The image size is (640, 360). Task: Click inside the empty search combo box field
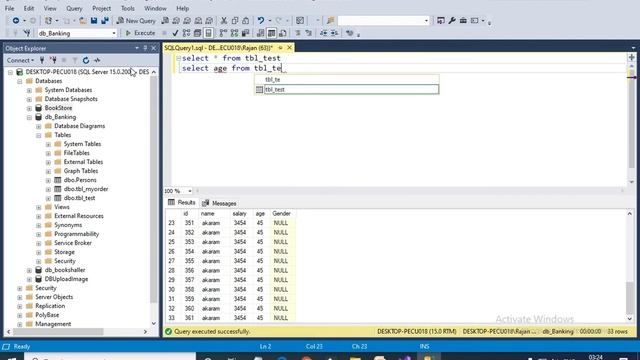[x=380, y=20]
